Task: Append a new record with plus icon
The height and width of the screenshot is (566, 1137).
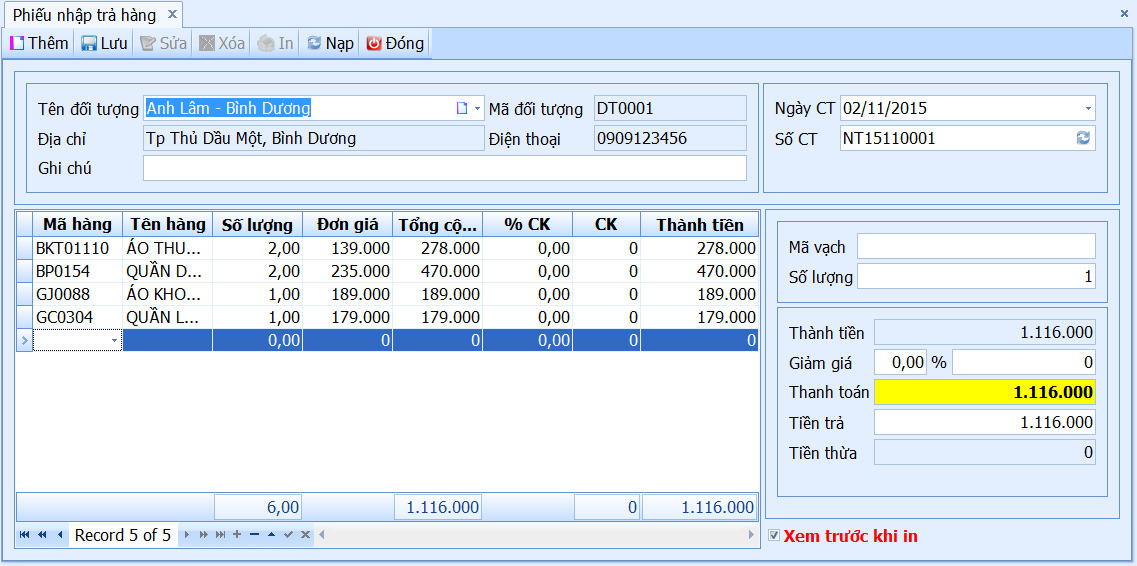Action: (236, 535)
